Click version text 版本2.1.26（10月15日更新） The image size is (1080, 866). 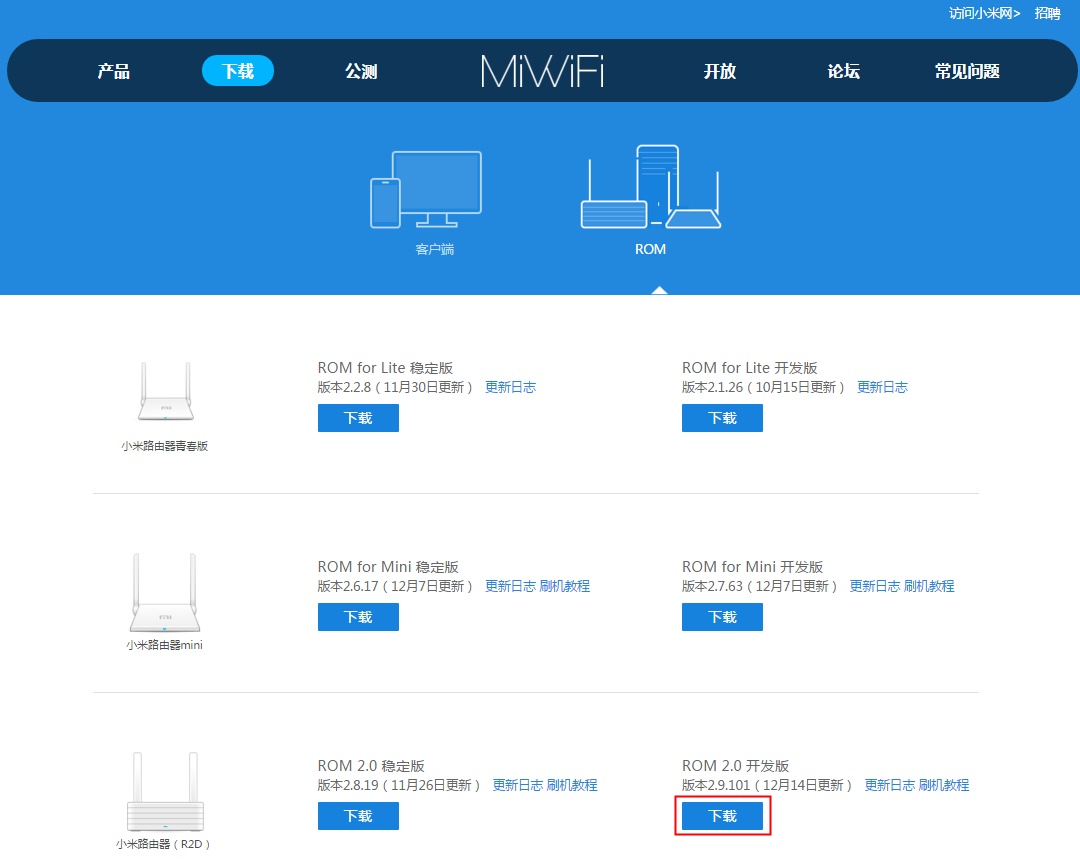764,387
